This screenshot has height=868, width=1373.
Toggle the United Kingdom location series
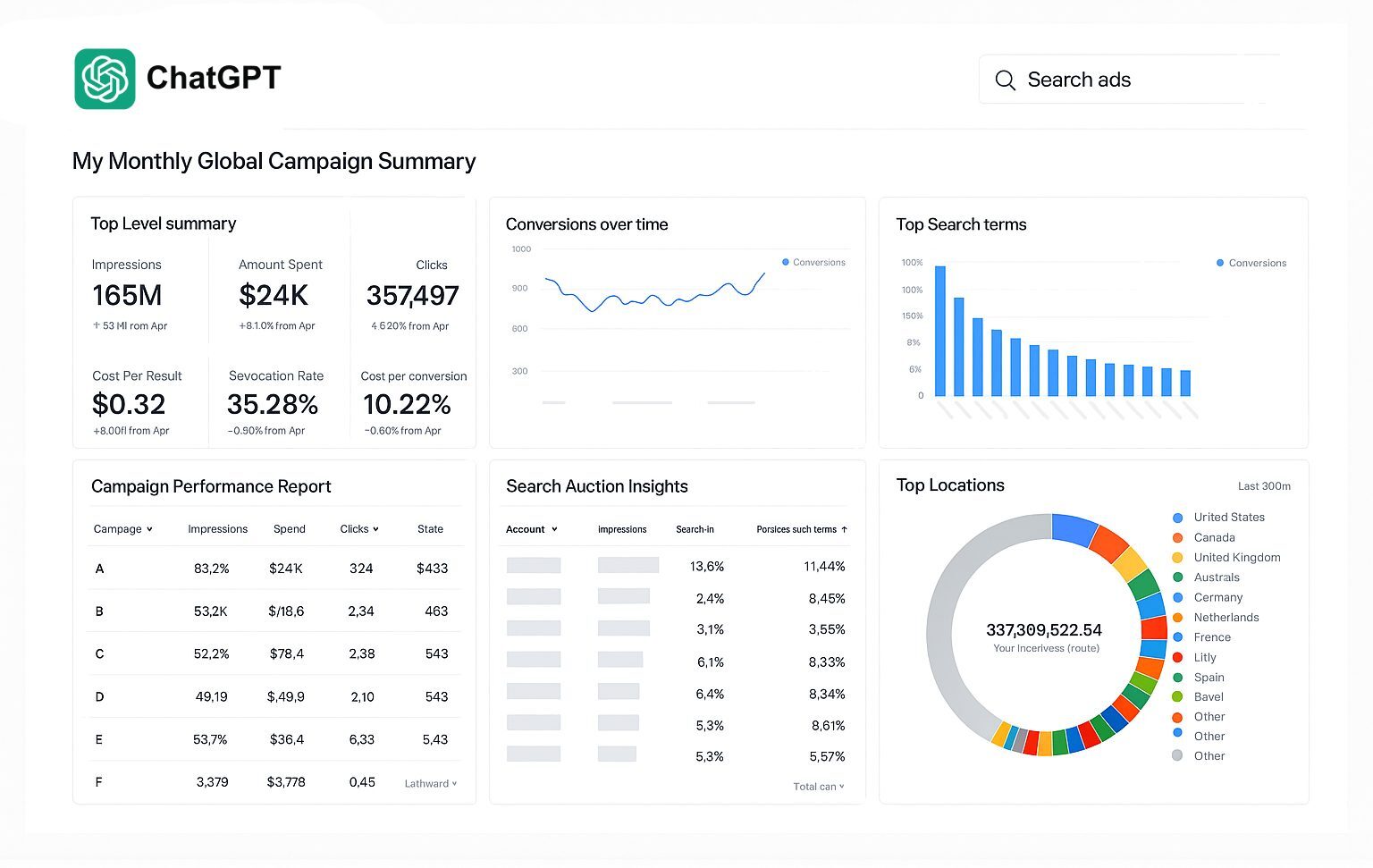coord(1177,557)
